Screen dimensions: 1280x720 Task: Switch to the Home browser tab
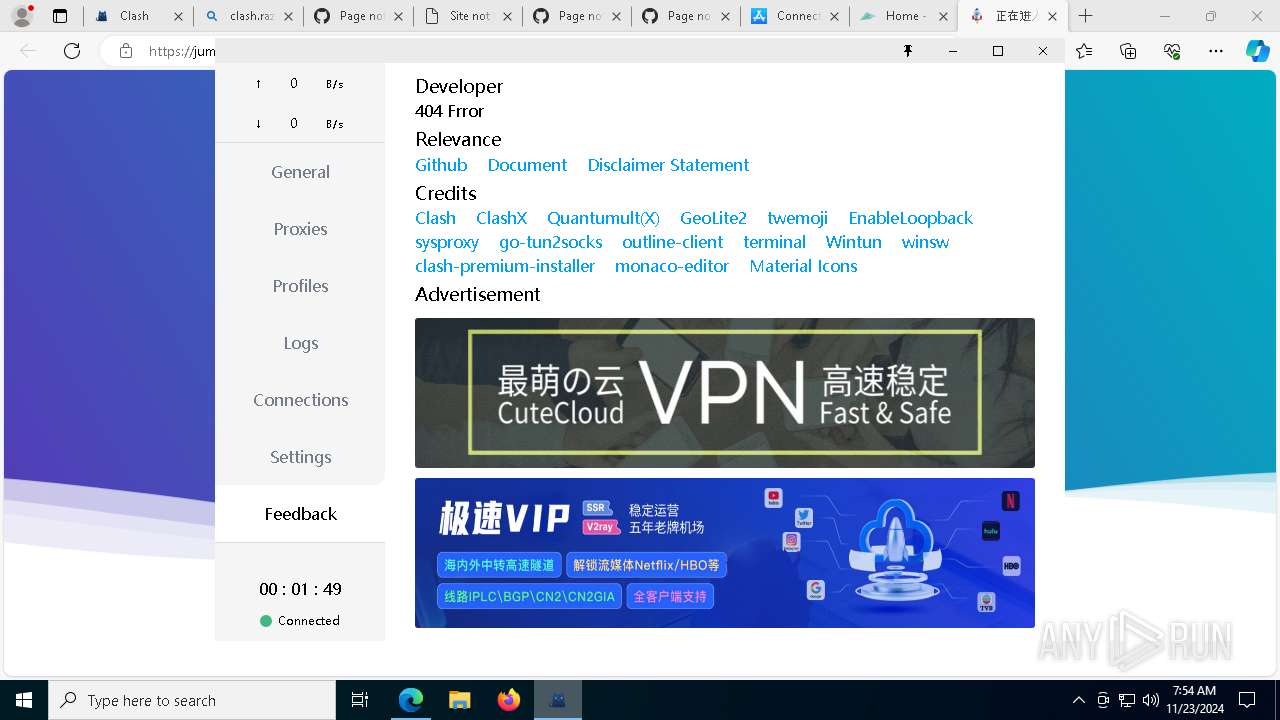(905, 16)
